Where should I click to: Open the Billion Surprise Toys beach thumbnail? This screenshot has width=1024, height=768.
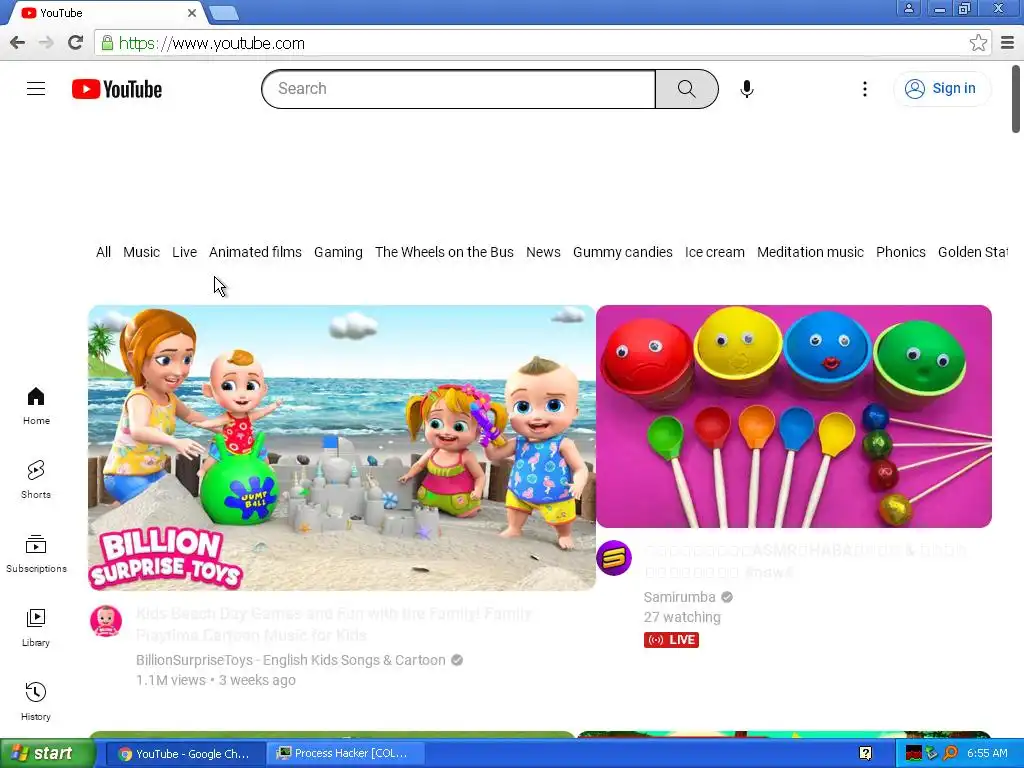[342, 448]
